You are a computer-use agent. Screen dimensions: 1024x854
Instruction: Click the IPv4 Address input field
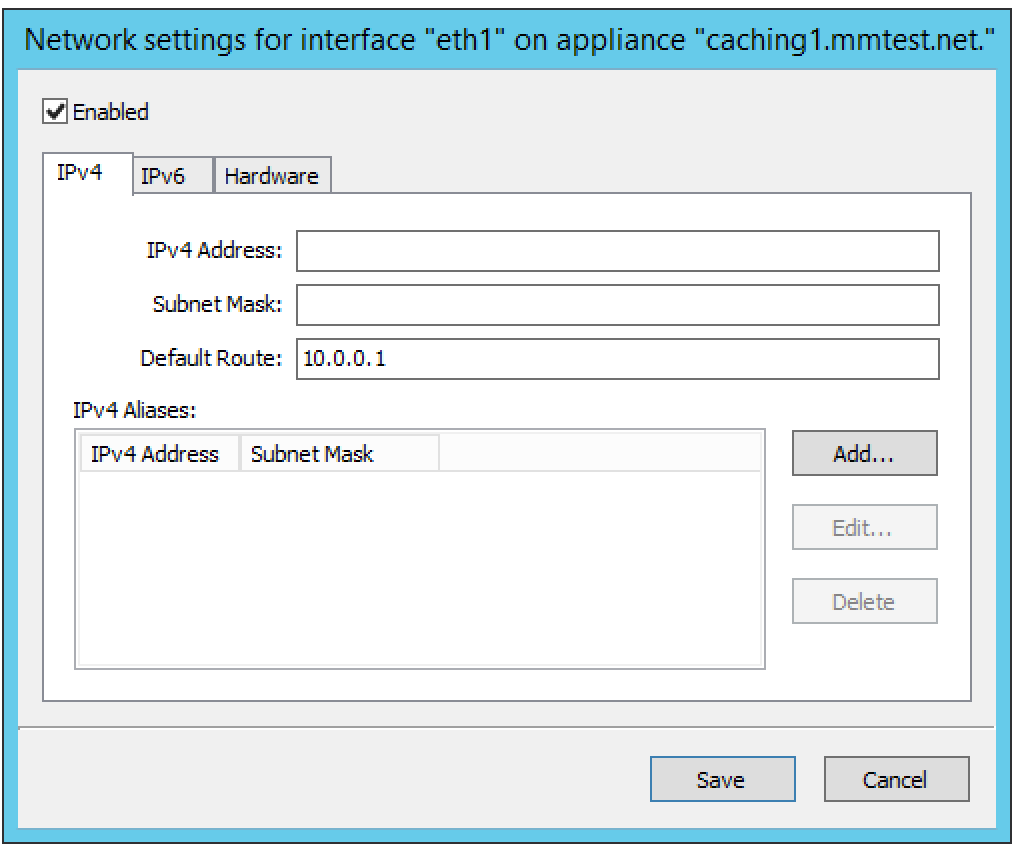tap(617, 251)
